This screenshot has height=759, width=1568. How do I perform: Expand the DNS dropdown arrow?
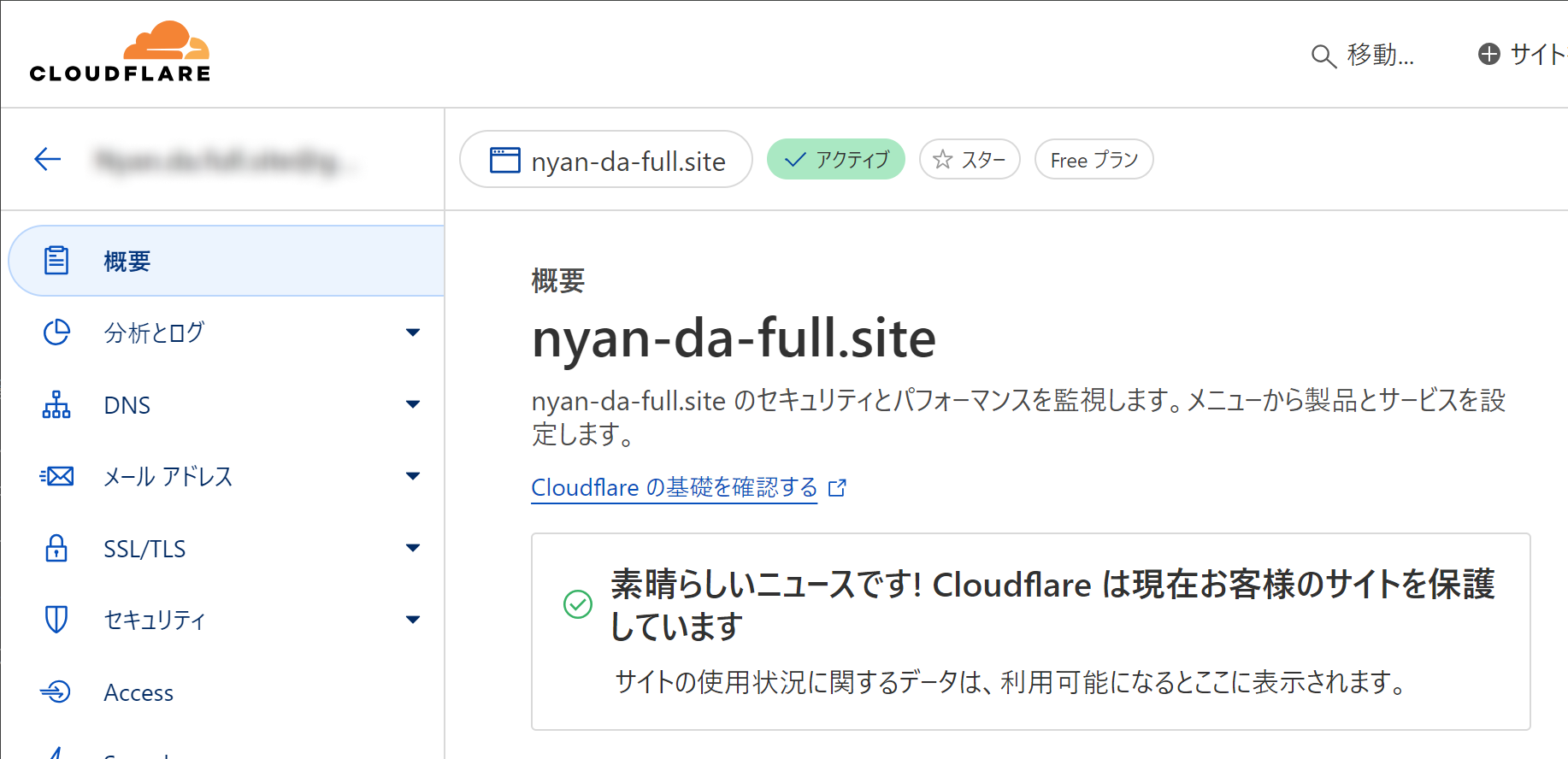[x=413, y=404]
